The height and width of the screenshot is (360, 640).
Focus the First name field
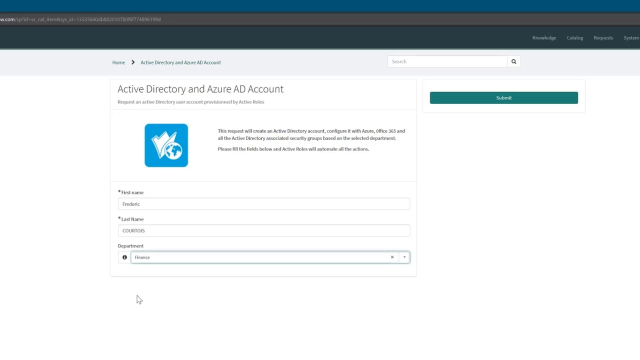click(264, 204)
